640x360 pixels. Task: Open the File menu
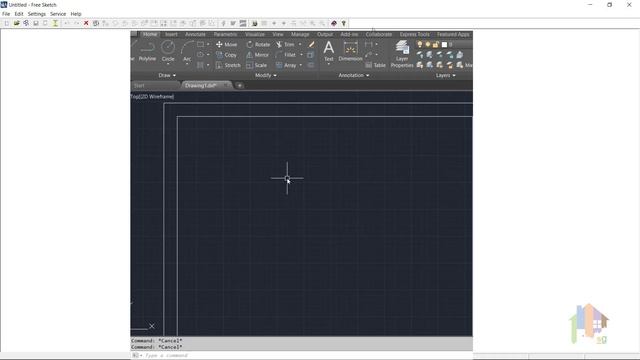6,14
